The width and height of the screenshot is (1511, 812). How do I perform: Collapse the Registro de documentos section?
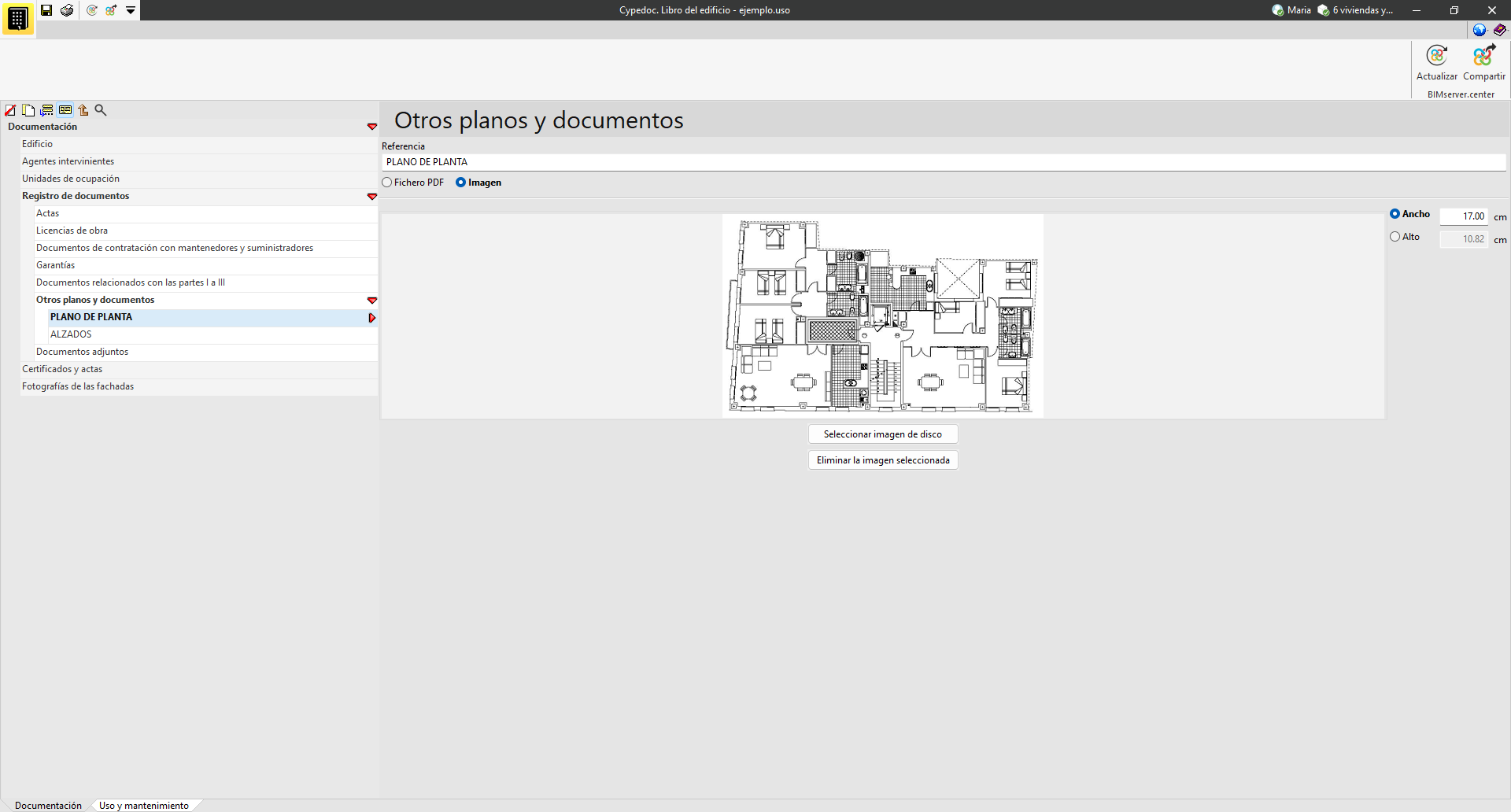pyautogui.click(x=372, y=197)
